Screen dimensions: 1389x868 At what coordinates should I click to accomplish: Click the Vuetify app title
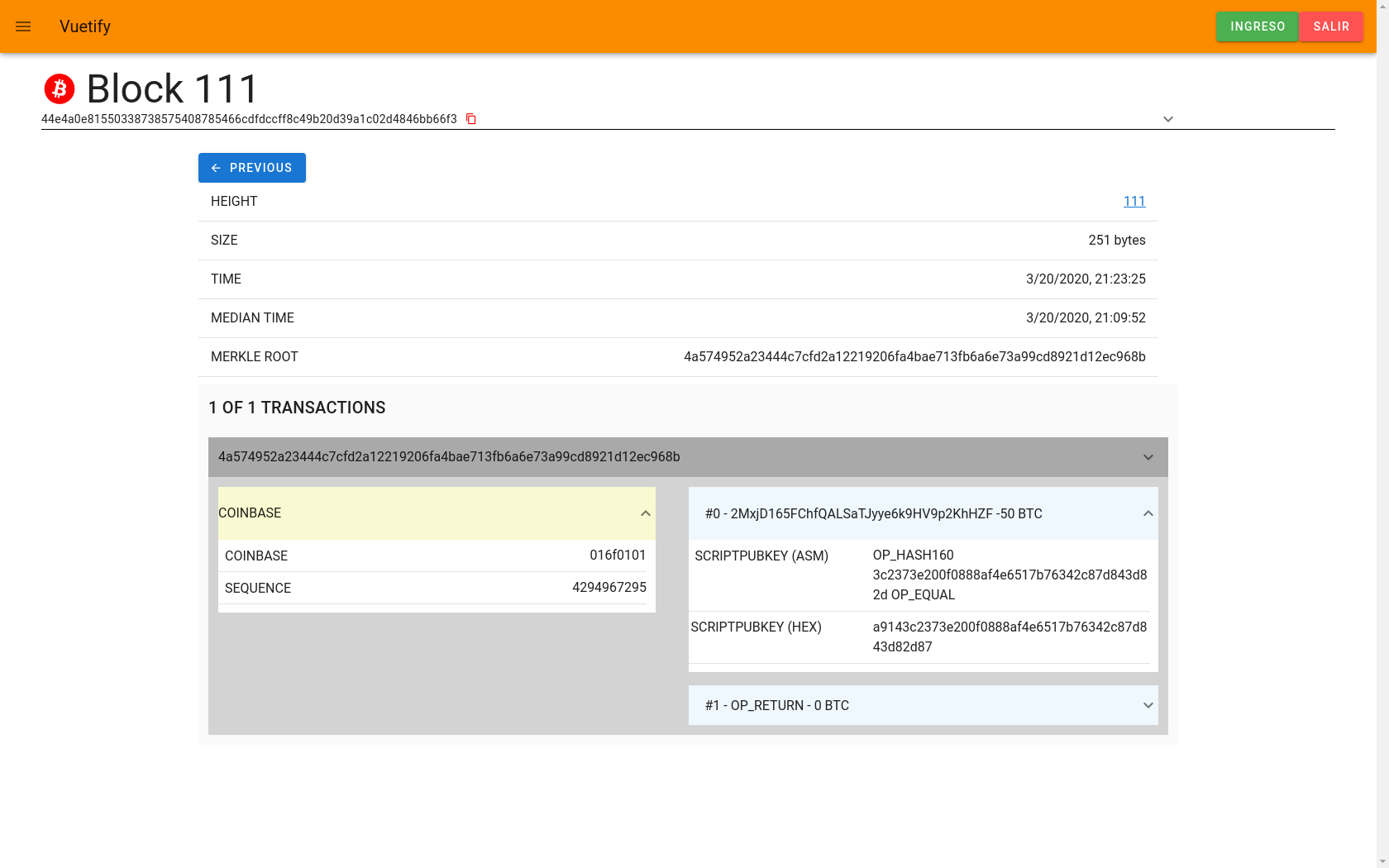click(85, 26)
